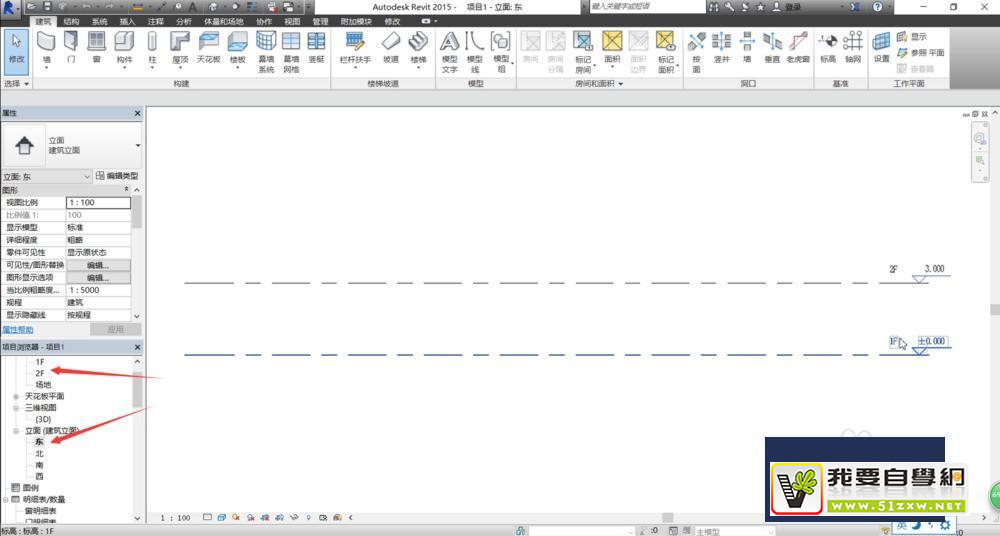The image size is (1000, 536).
Task: Select the 天花板 (Ceiling) tool
Action: tap(209, 48)
